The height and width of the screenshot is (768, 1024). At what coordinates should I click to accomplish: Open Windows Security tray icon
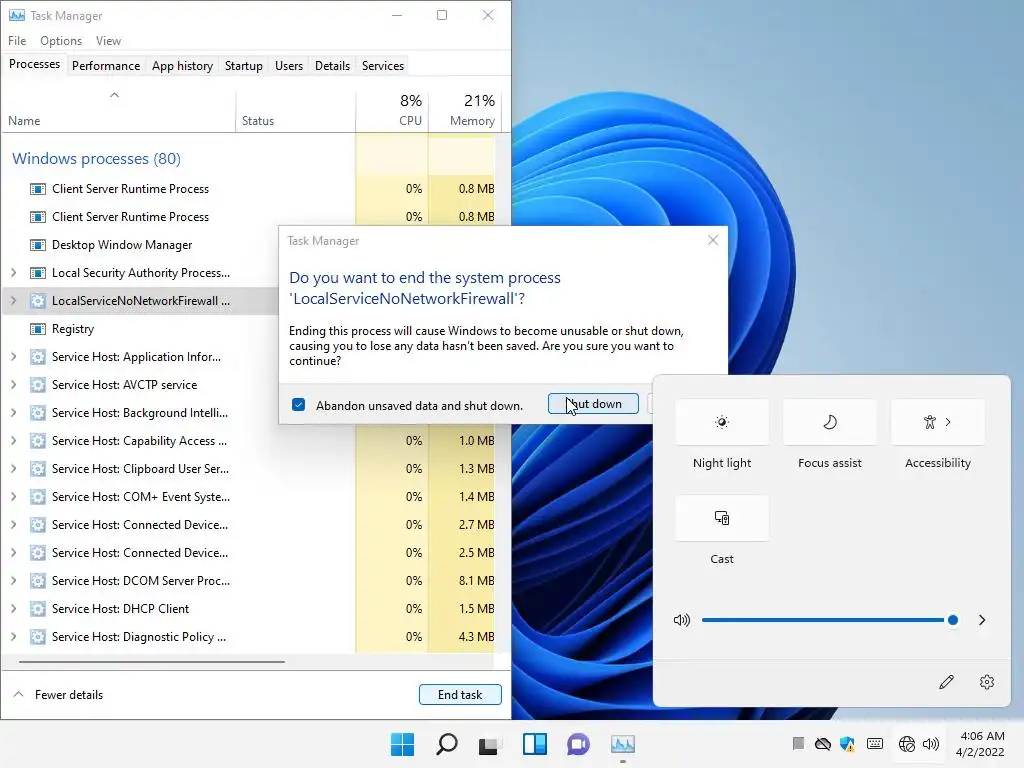(x=848, y=744)
